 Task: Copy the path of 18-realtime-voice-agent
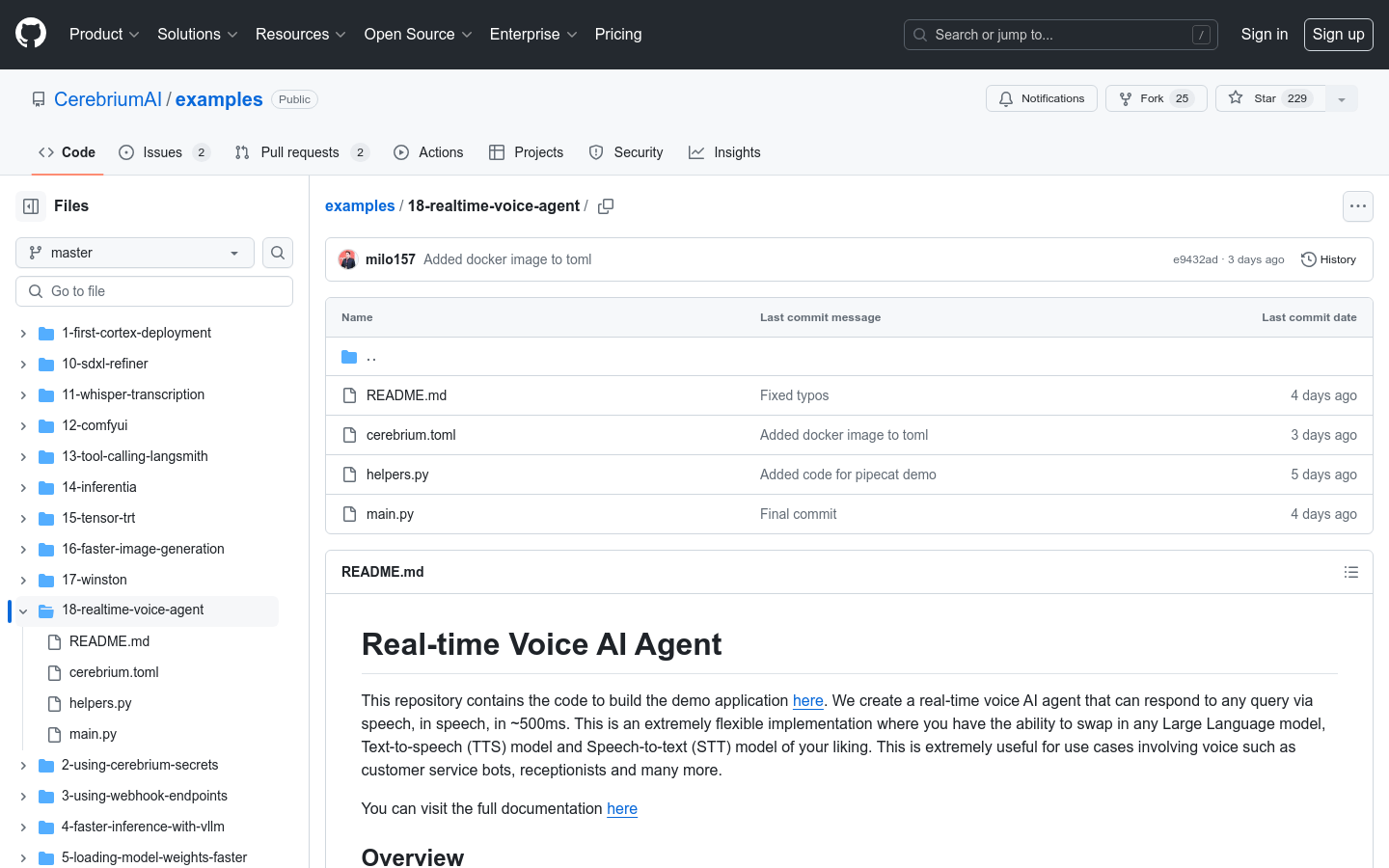(x=606, y=206)
